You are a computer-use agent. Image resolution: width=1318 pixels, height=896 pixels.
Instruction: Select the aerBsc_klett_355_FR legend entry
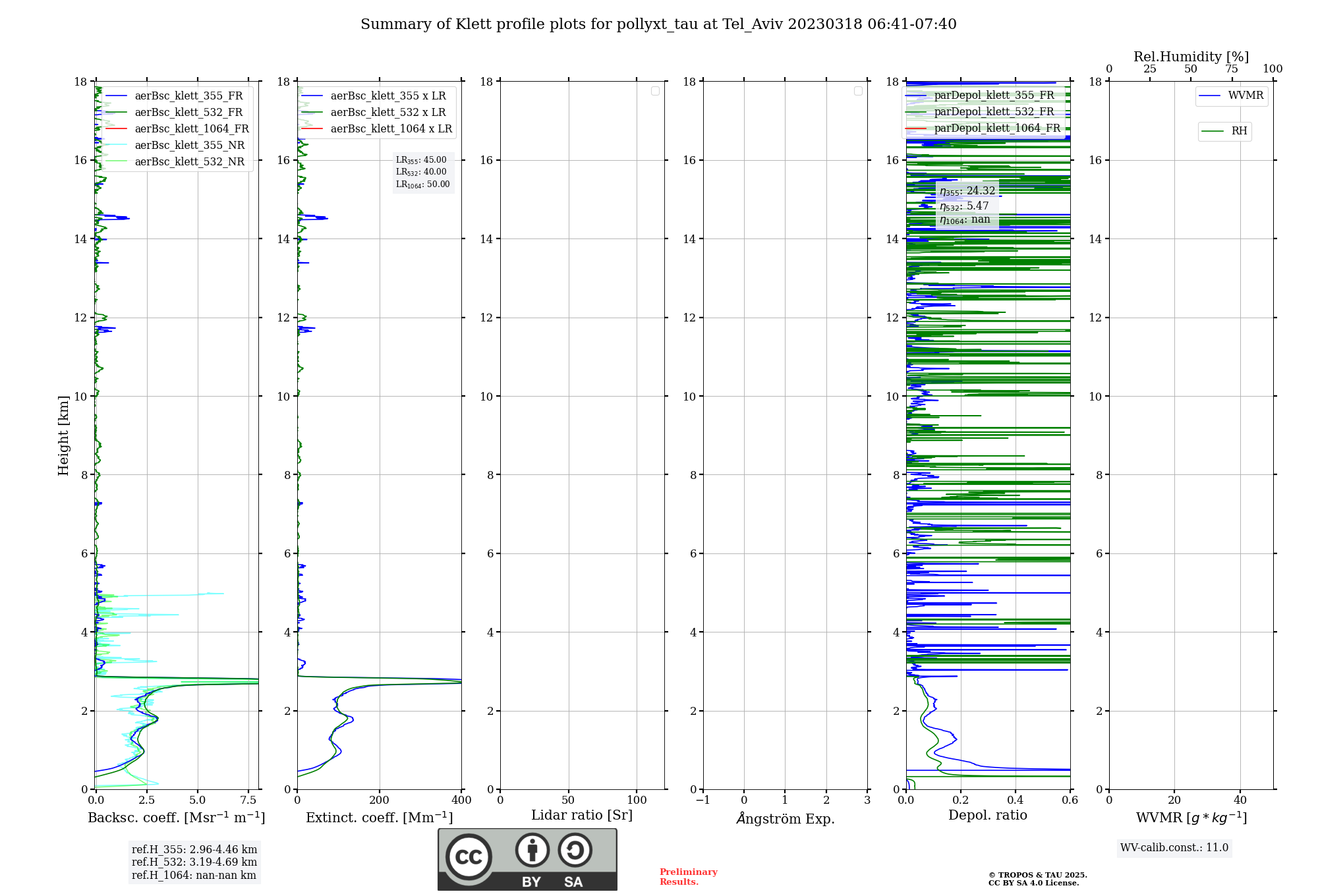(176, 96)
